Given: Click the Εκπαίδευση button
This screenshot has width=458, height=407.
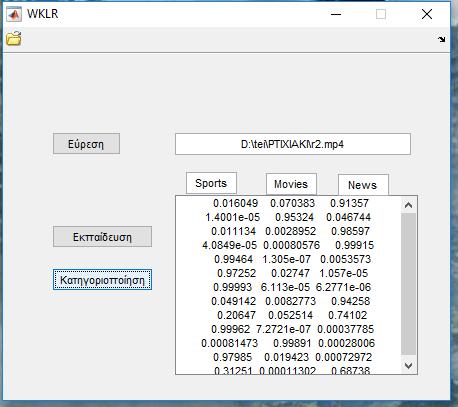Looking at the screenshot, I should 102,237.
